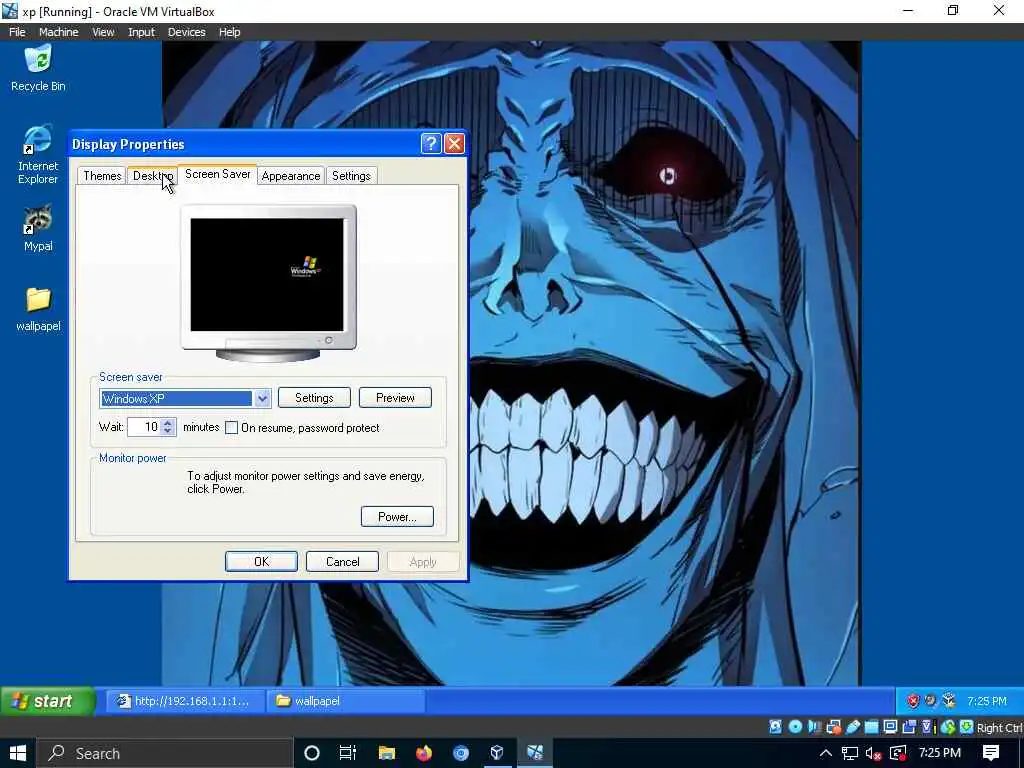Click the VirtualBox keyboard capture green arrow
This screenshot has width=1024, height=768.
(x=967, y=727)
